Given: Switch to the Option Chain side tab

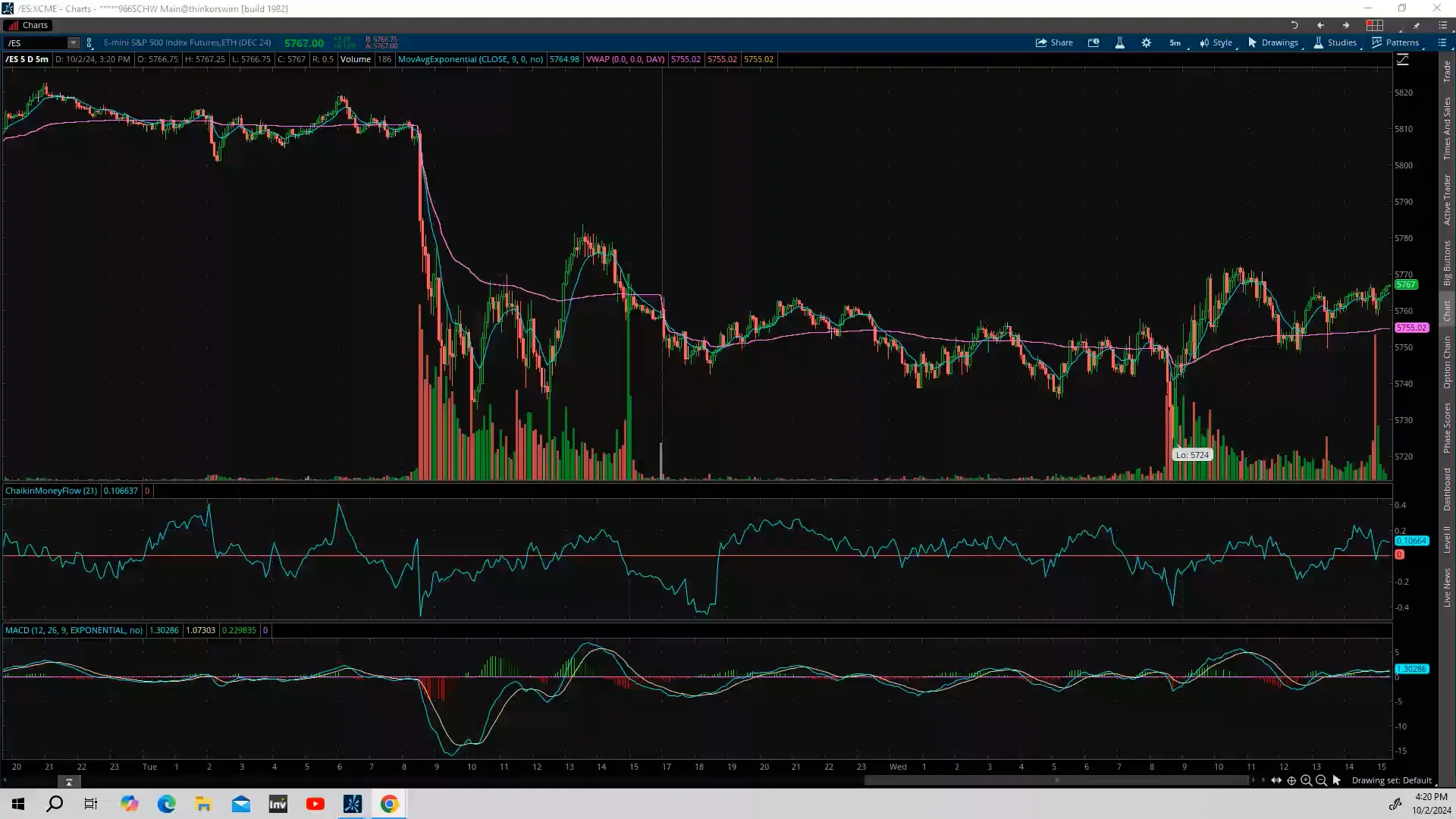Looking at the screenshot, I should click(1447, 362).
